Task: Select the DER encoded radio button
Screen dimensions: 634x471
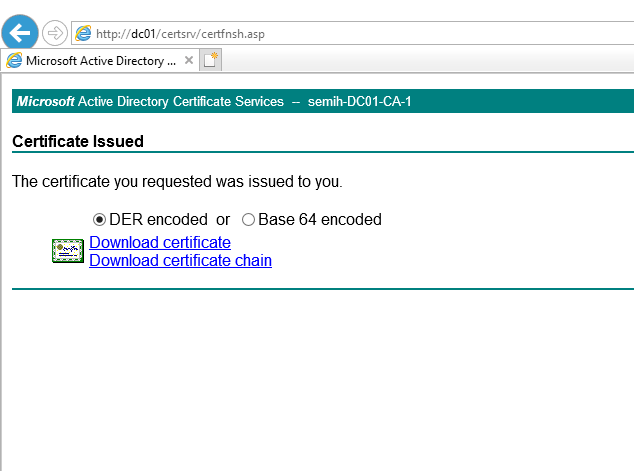Action: [99, 220]
